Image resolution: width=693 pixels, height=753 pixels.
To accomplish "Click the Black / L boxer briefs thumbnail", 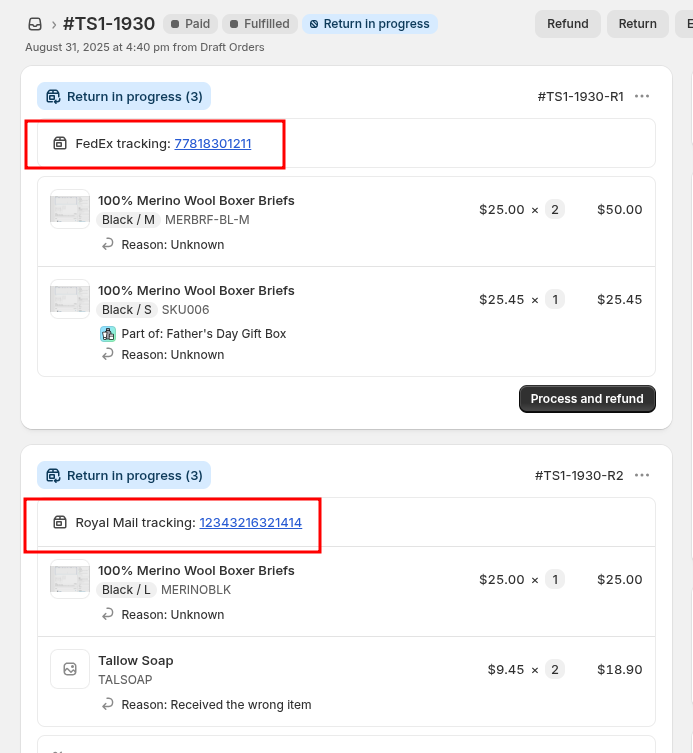I will (70, 579).
